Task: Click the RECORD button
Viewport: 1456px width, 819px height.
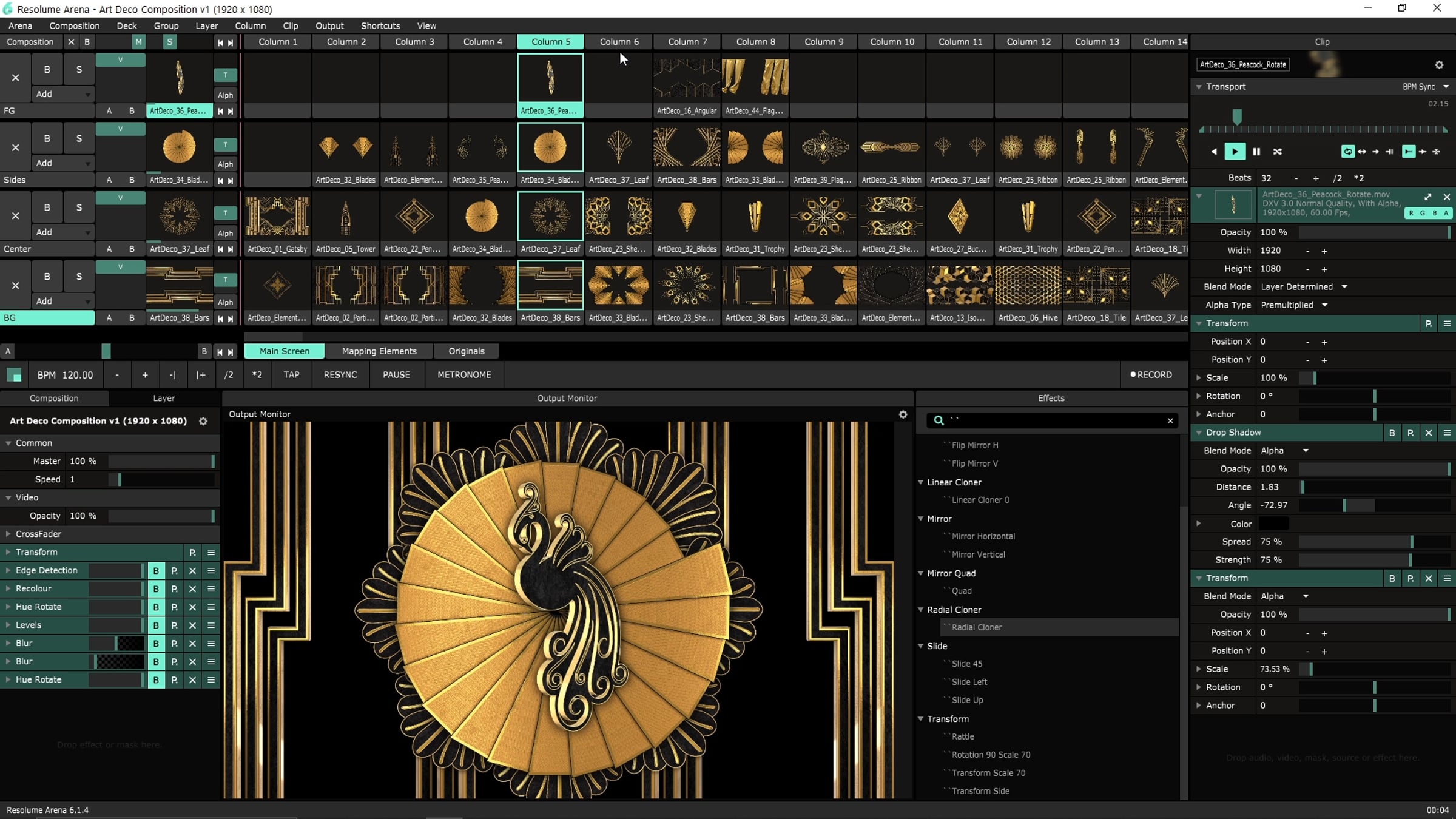Action: tap(1151, 375)
